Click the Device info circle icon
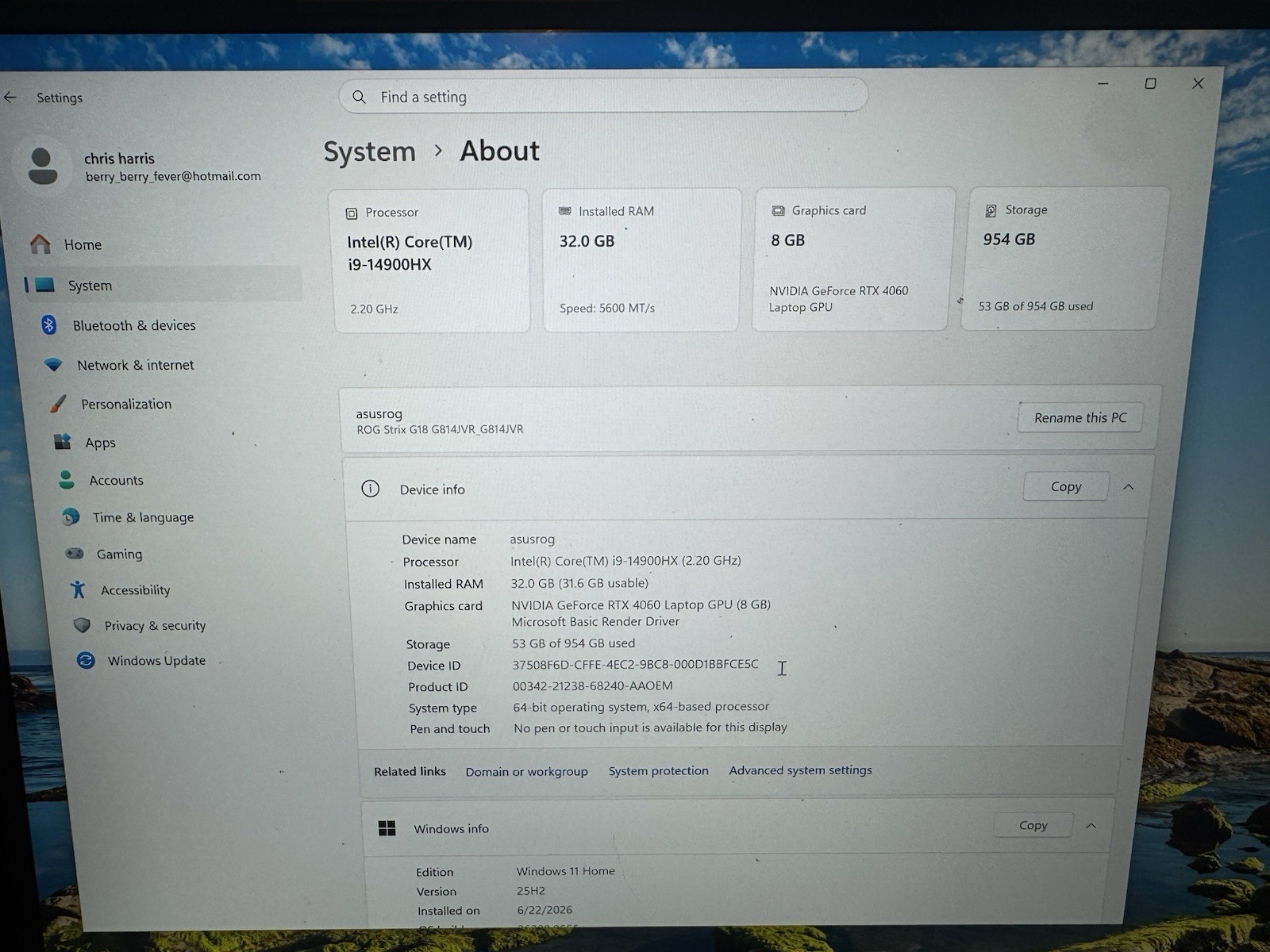 click(x=371, y=489)
